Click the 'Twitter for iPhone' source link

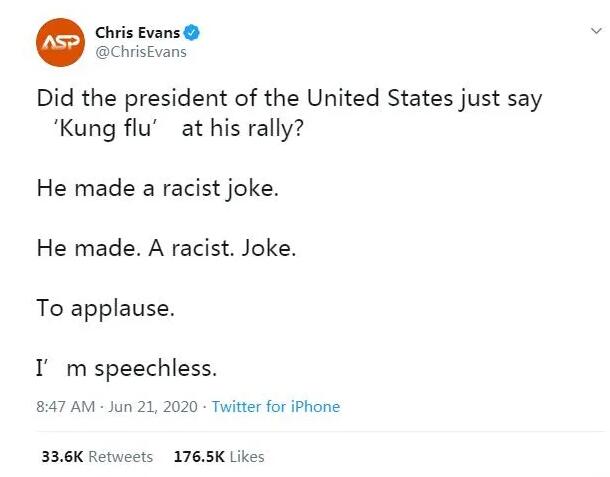[276, 407]
